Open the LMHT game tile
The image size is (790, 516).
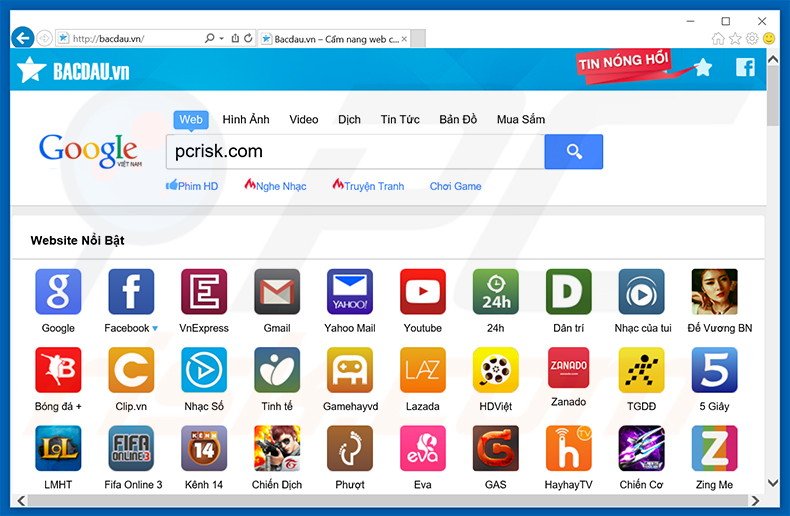(58, 448)
